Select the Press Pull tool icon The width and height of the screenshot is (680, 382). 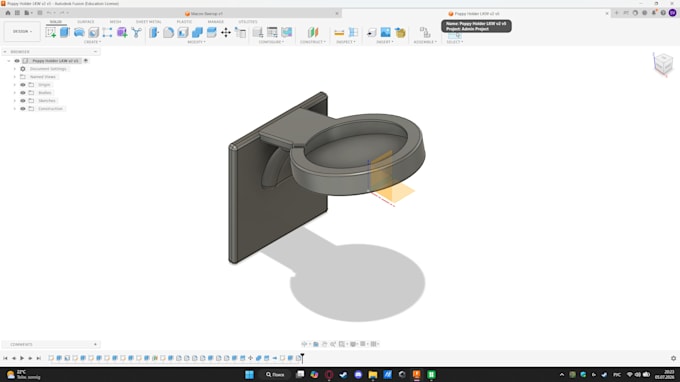pyautogui.click(x=154, y=32)
